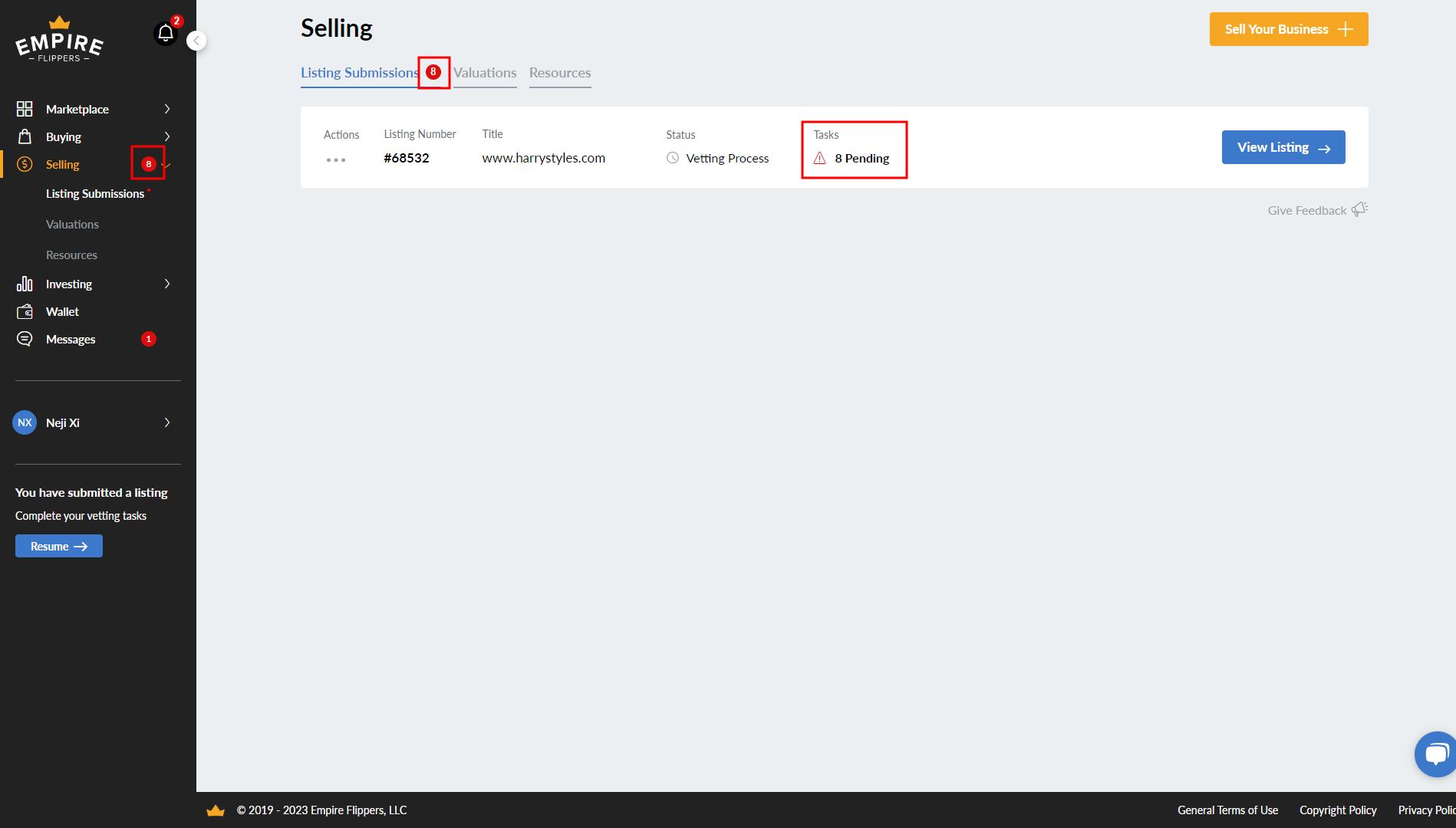Switch to the Valuations tab
1456x828 pixels.
[x=485, y=73]
